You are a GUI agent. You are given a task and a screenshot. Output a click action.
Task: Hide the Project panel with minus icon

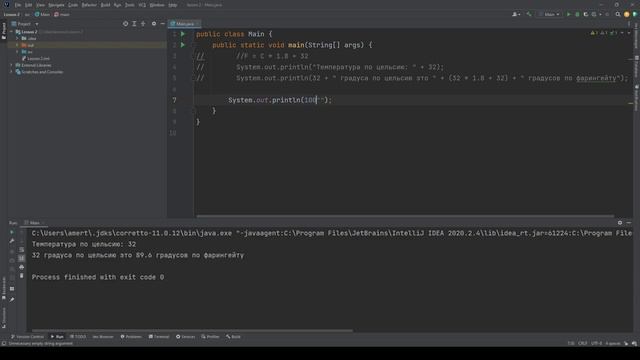(x=162, y=24)
